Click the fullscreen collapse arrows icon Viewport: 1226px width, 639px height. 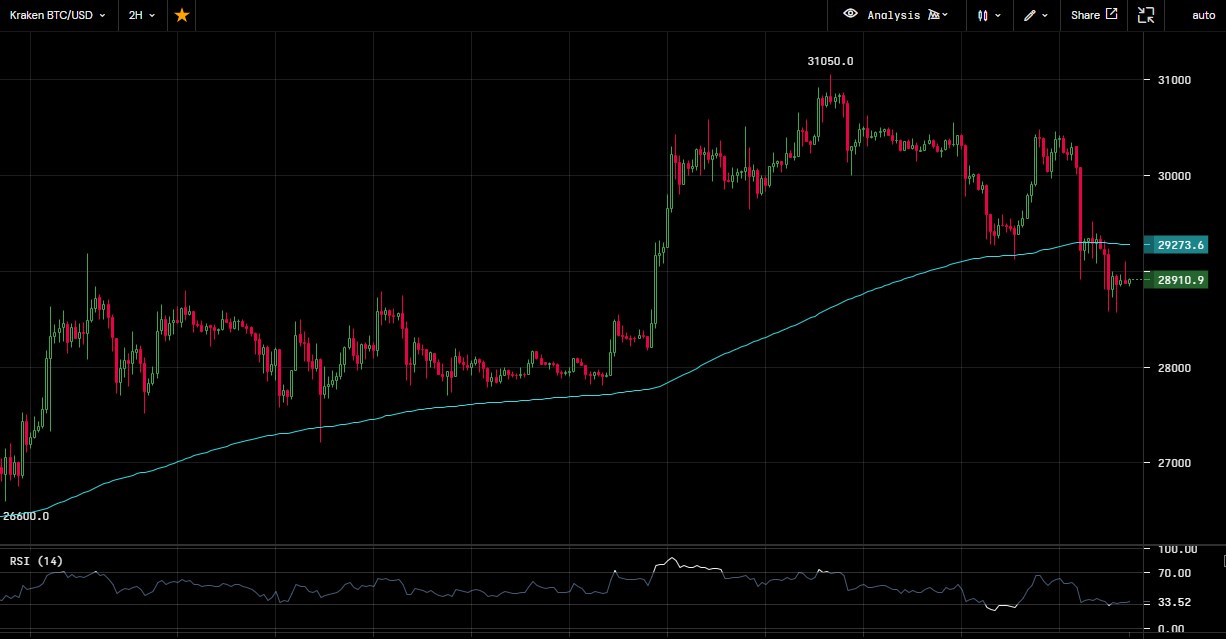[x=1146, y=15]
